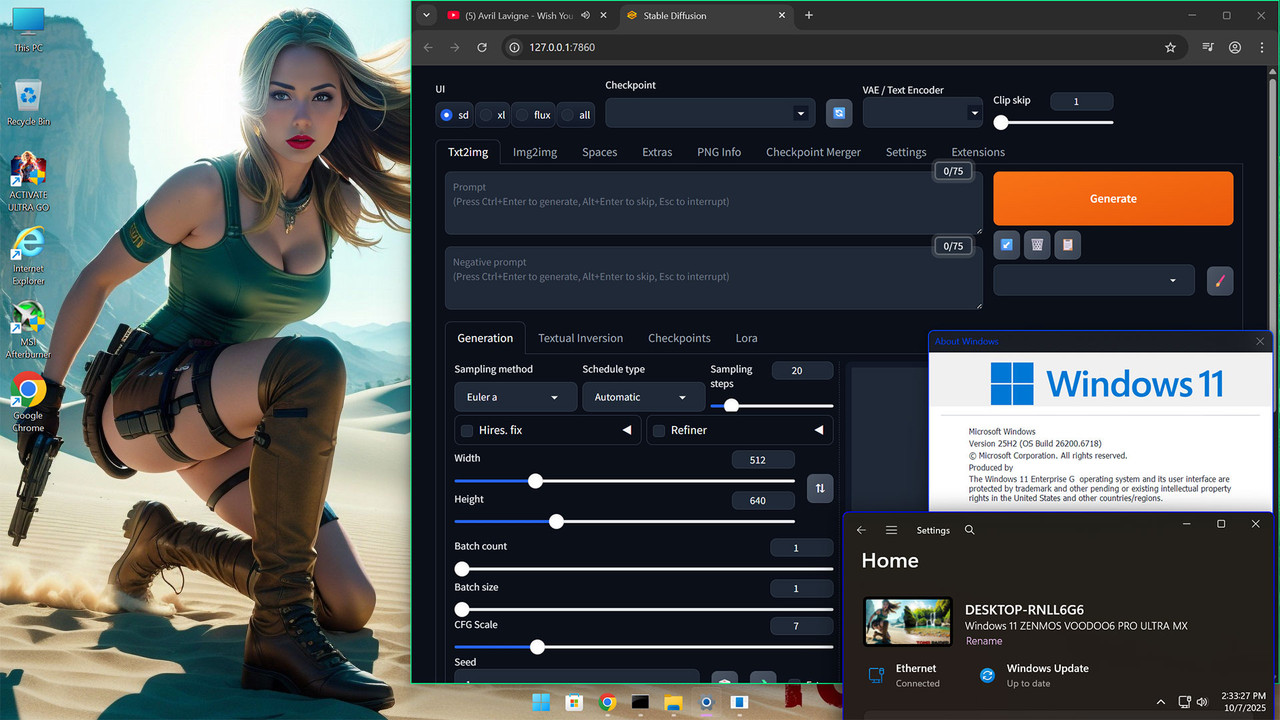Open the Extensions tab
Image resolution: width=1280 pixels, height=720 pixels.
tap(978, 152)
